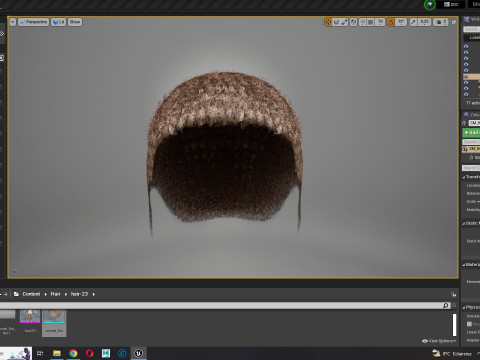Select the Scale gizmo tool in viewport

coord(344,22)
